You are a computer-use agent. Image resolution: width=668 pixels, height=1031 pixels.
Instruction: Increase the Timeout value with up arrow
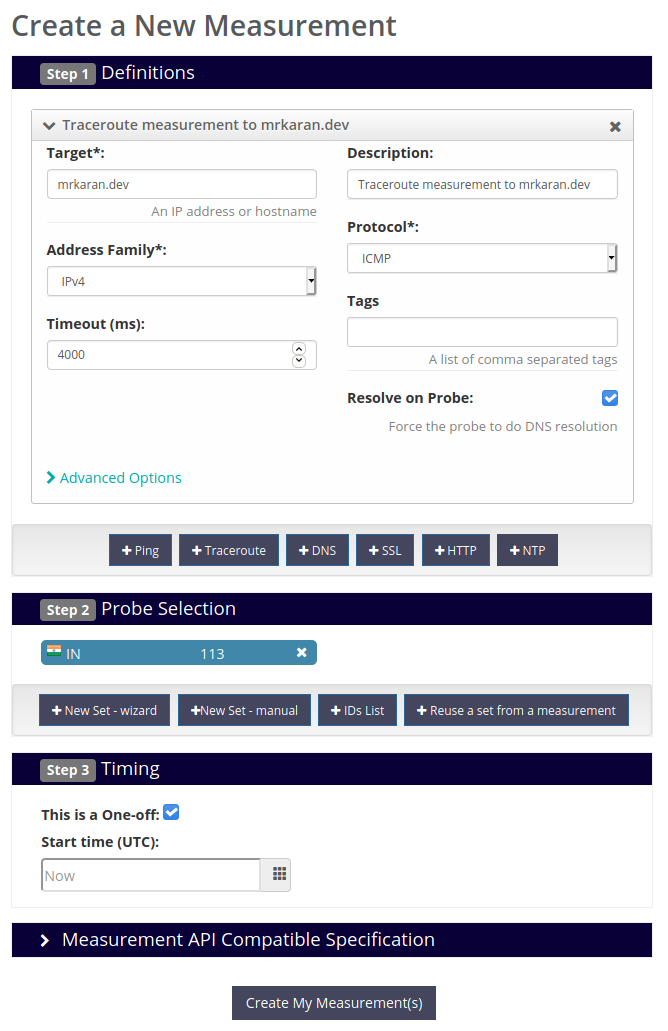(x=299, y=348)
